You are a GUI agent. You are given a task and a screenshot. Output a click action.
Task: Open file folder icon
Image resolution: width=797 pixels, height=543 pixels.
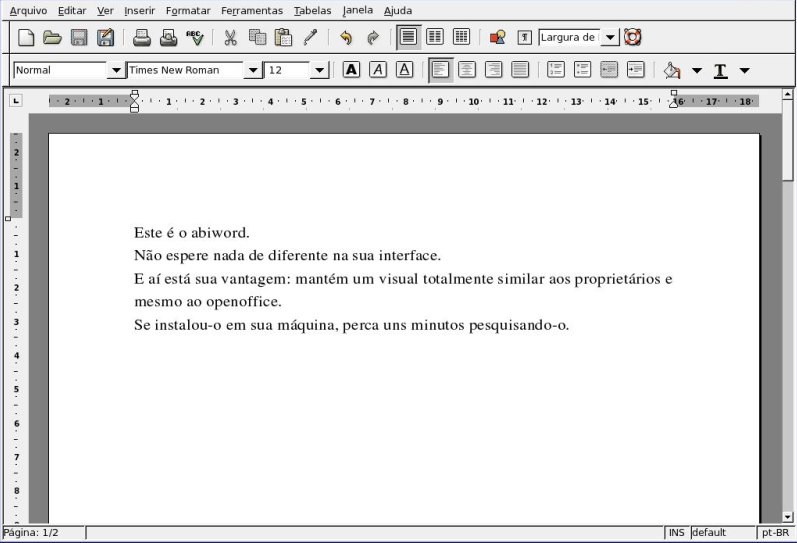pos(52,37)
